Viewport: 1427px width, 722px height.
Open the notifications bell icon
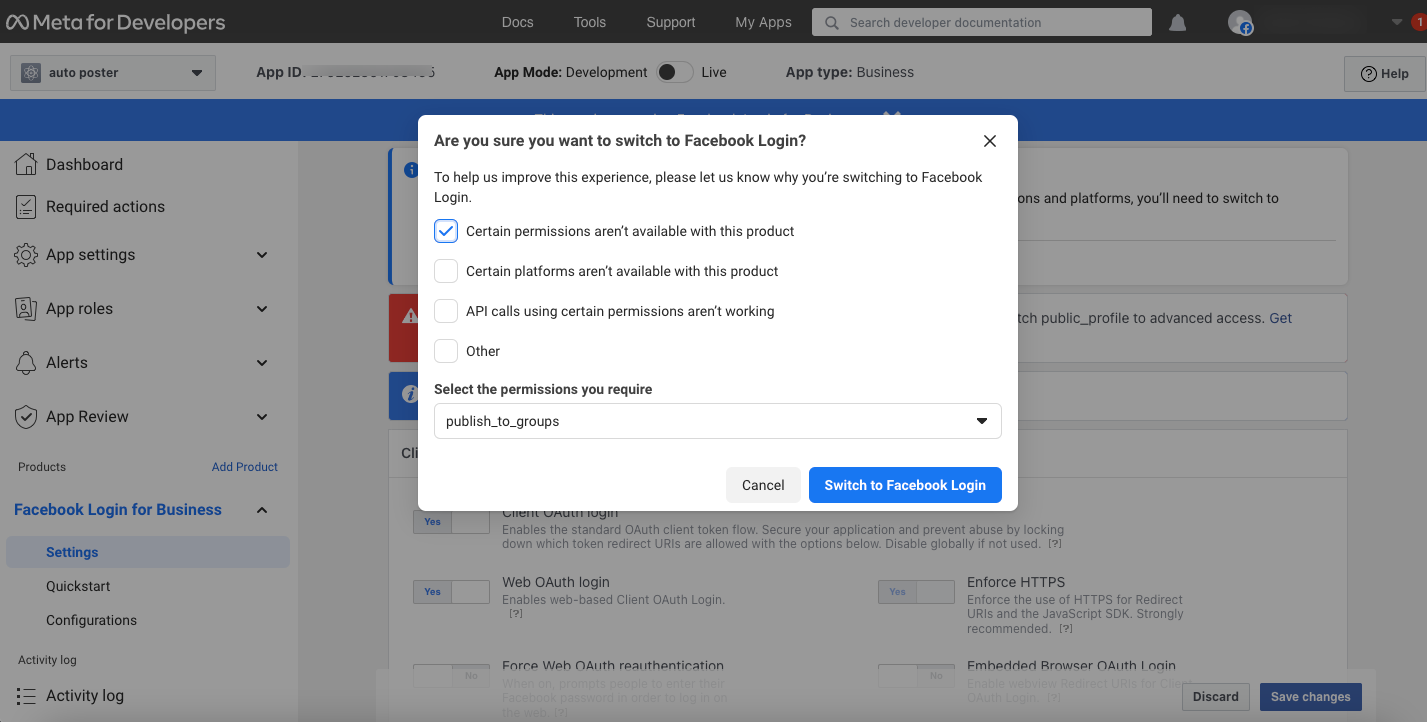pyautogui.click(x=1178, y=22)
